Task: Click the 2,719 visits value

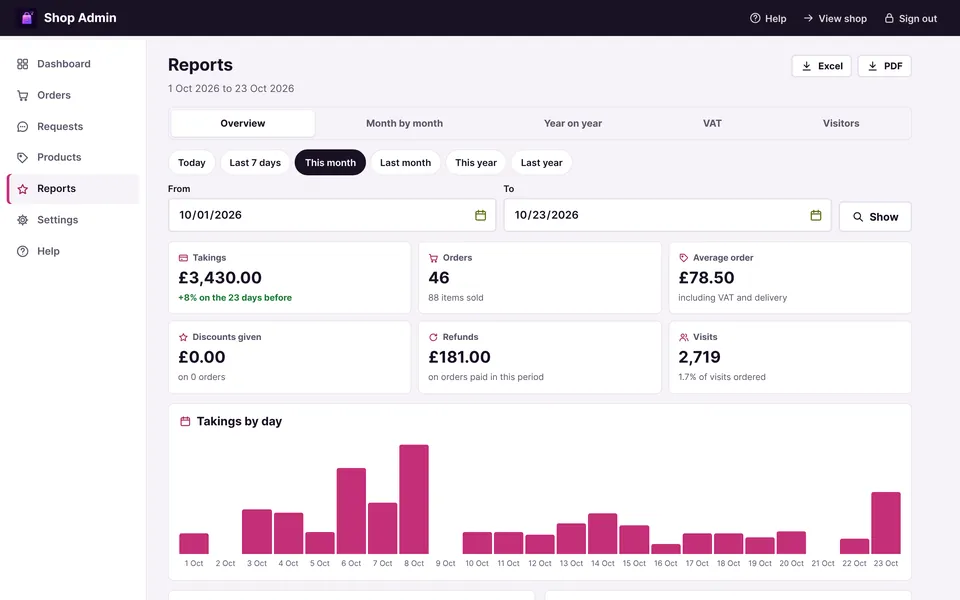Action: coord(699,357)
